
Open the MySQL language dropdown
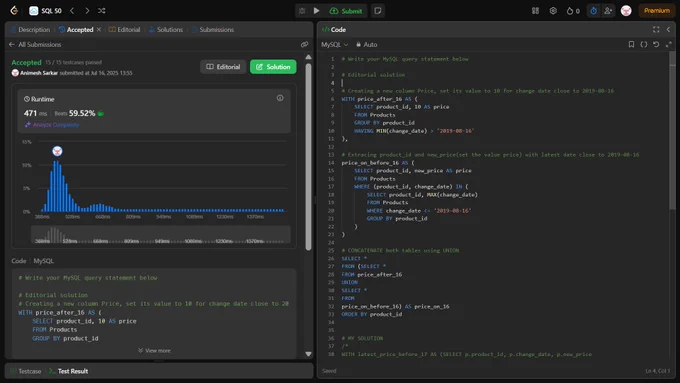[334, 44]
